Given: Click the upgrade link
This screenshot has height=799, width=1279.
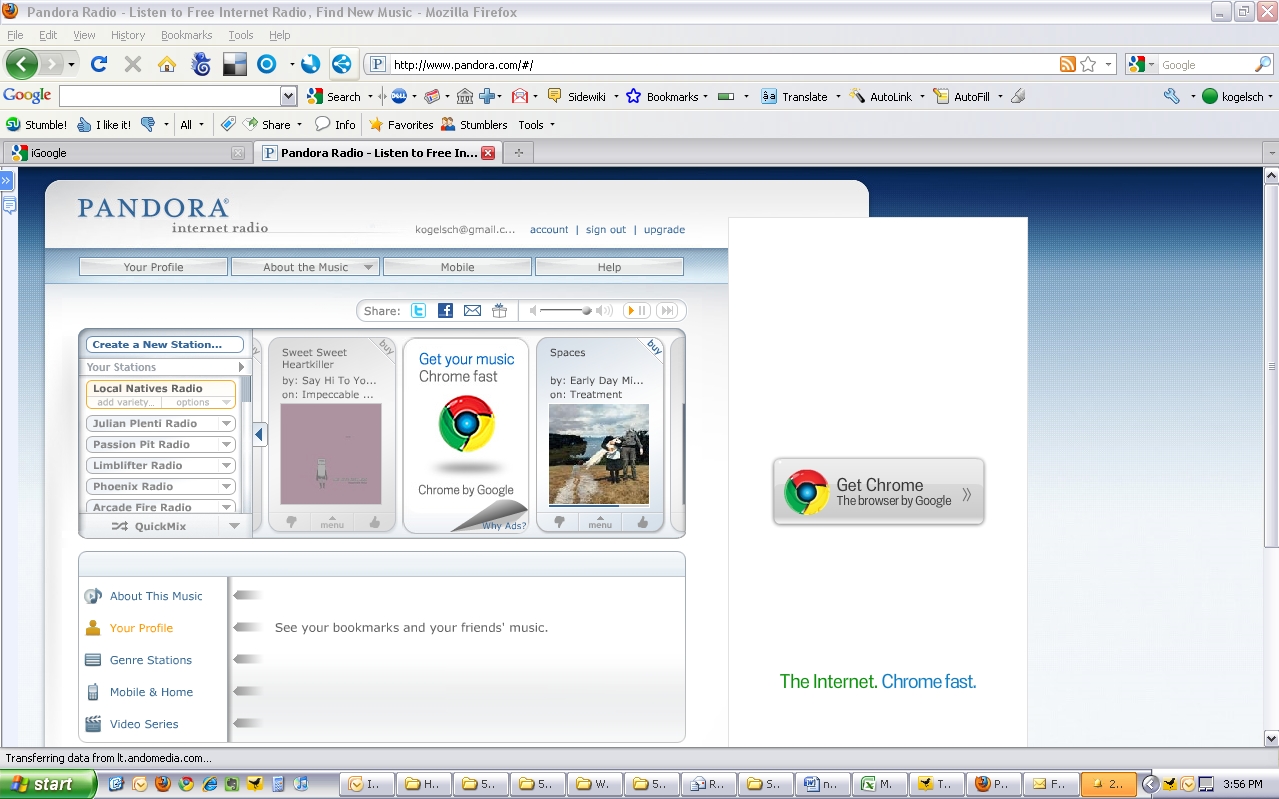Looking at the screenshot, I should pos(664,230).
